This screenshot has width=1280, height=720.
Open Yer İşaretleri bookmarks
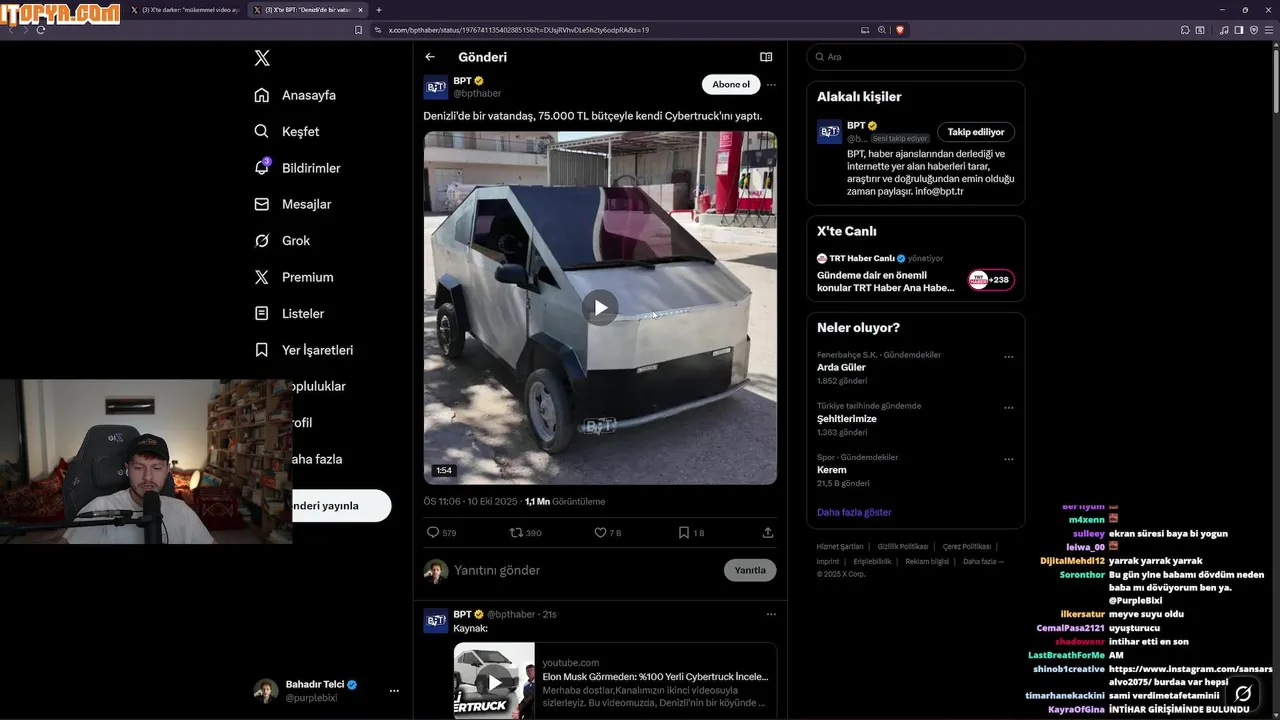tap(303, 350)
